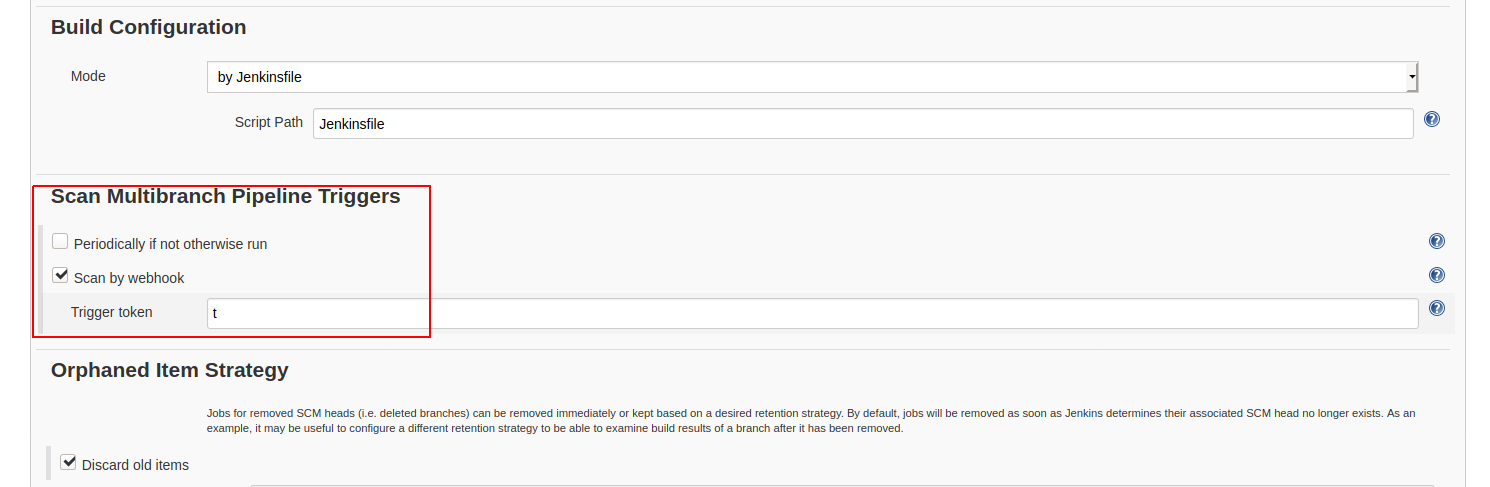The height and width of the screenshot is (487, 1490).
Task: Click help icon beside Trigger token field
Action: [x=1437, y=309]
